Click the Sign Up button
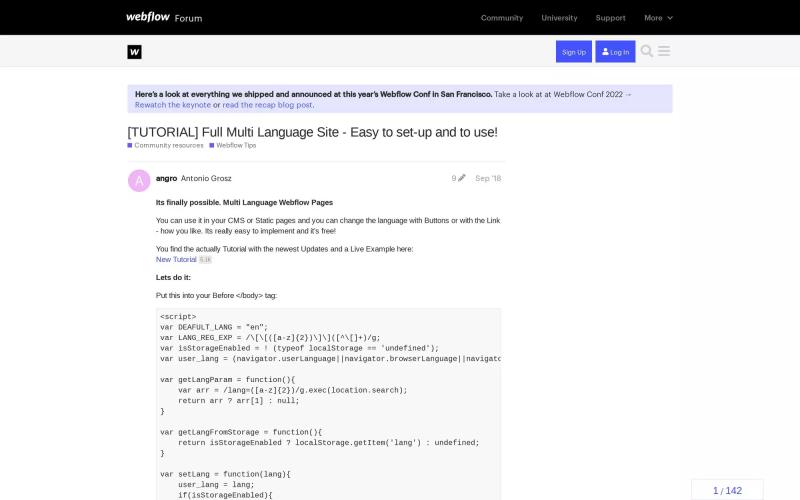 pos(573,52)
